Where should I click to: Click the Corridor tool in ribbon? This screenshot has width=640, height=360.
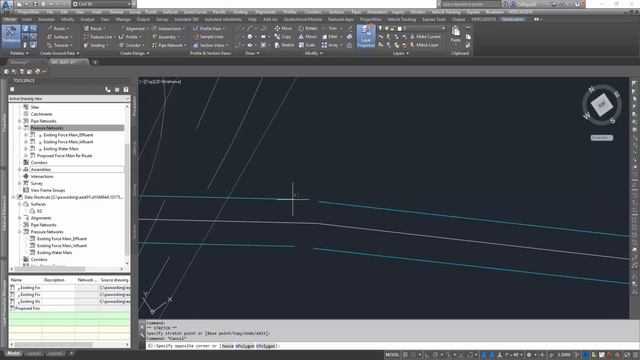point(131,45)
